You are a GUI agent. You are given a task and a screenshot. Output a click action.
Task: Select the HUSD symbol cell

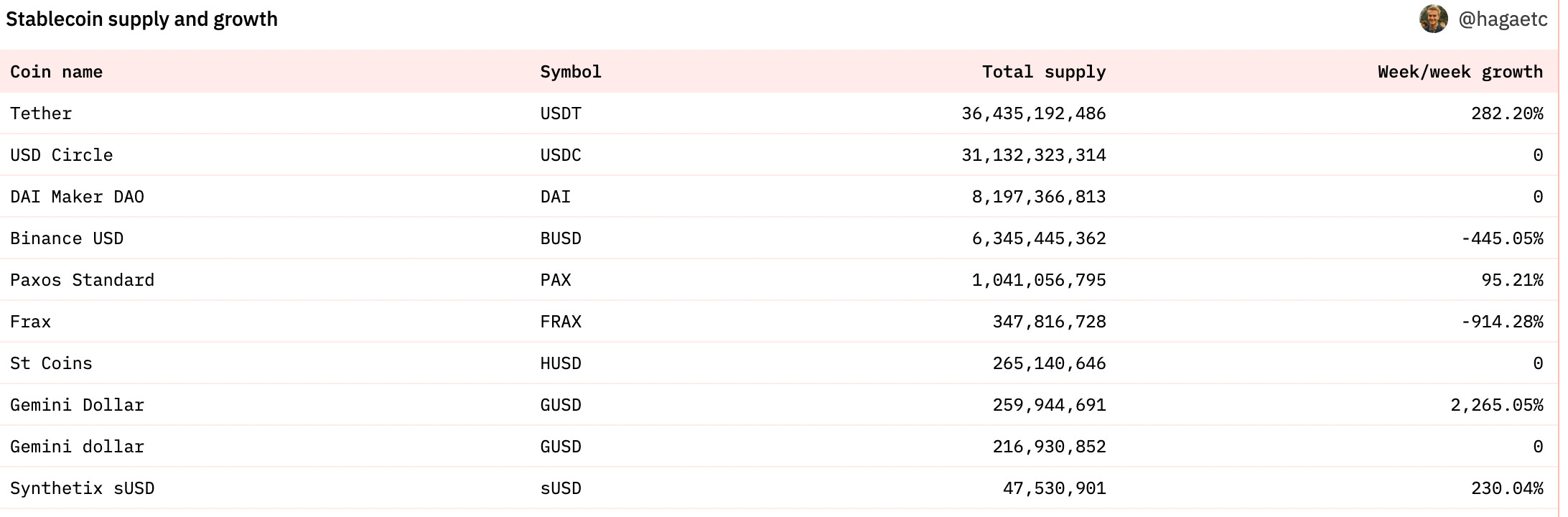561,363
